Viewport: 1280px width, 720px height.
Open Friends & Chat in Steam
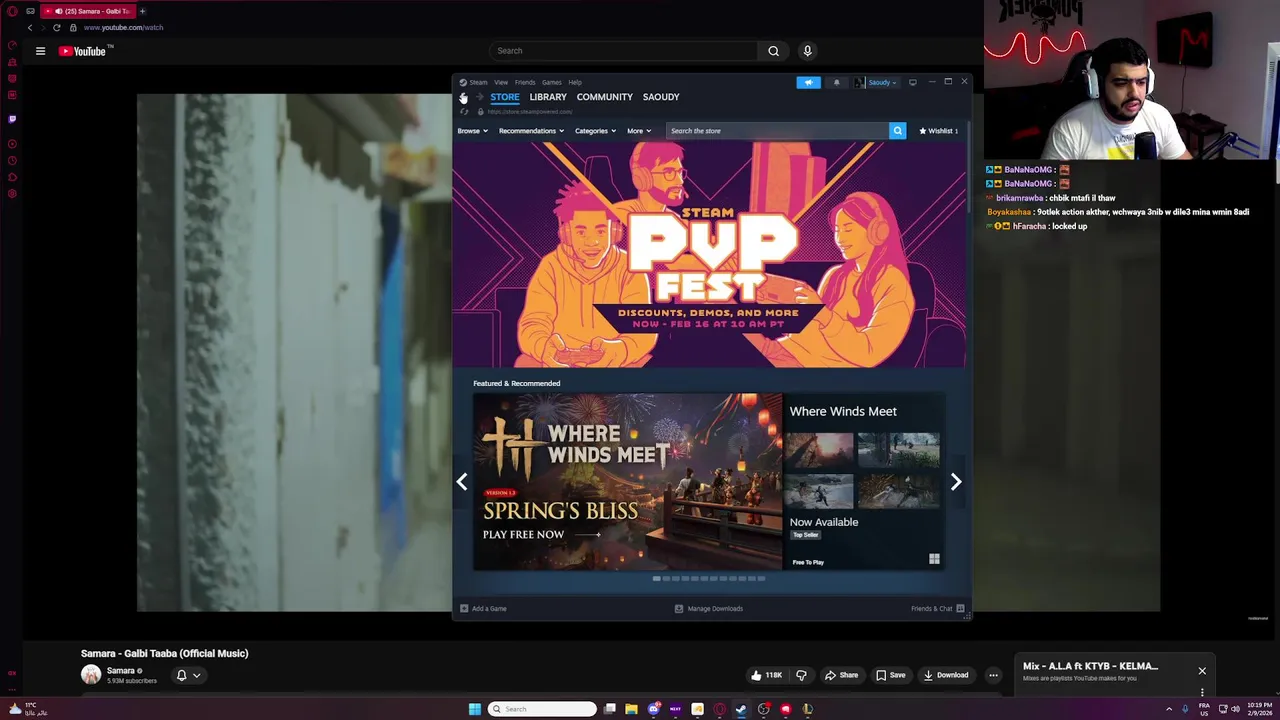[x=938, y=608]
